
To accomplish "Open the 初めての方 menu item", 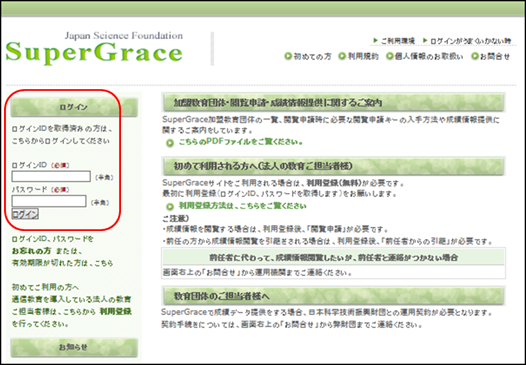I will pyautogui.click(x=312, y=56).
